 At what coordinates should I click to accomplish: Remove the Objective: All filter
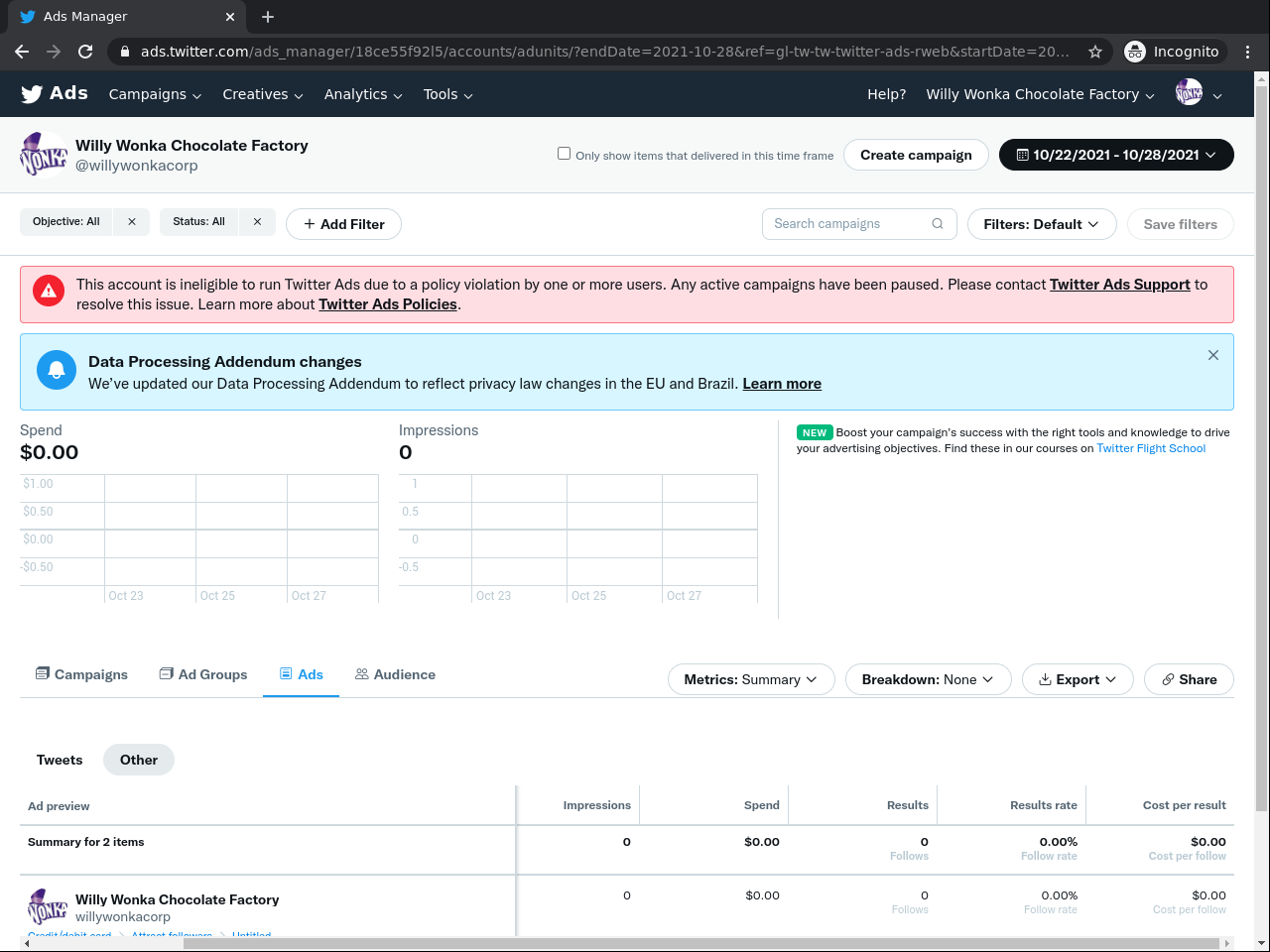(x=132, y=222)
